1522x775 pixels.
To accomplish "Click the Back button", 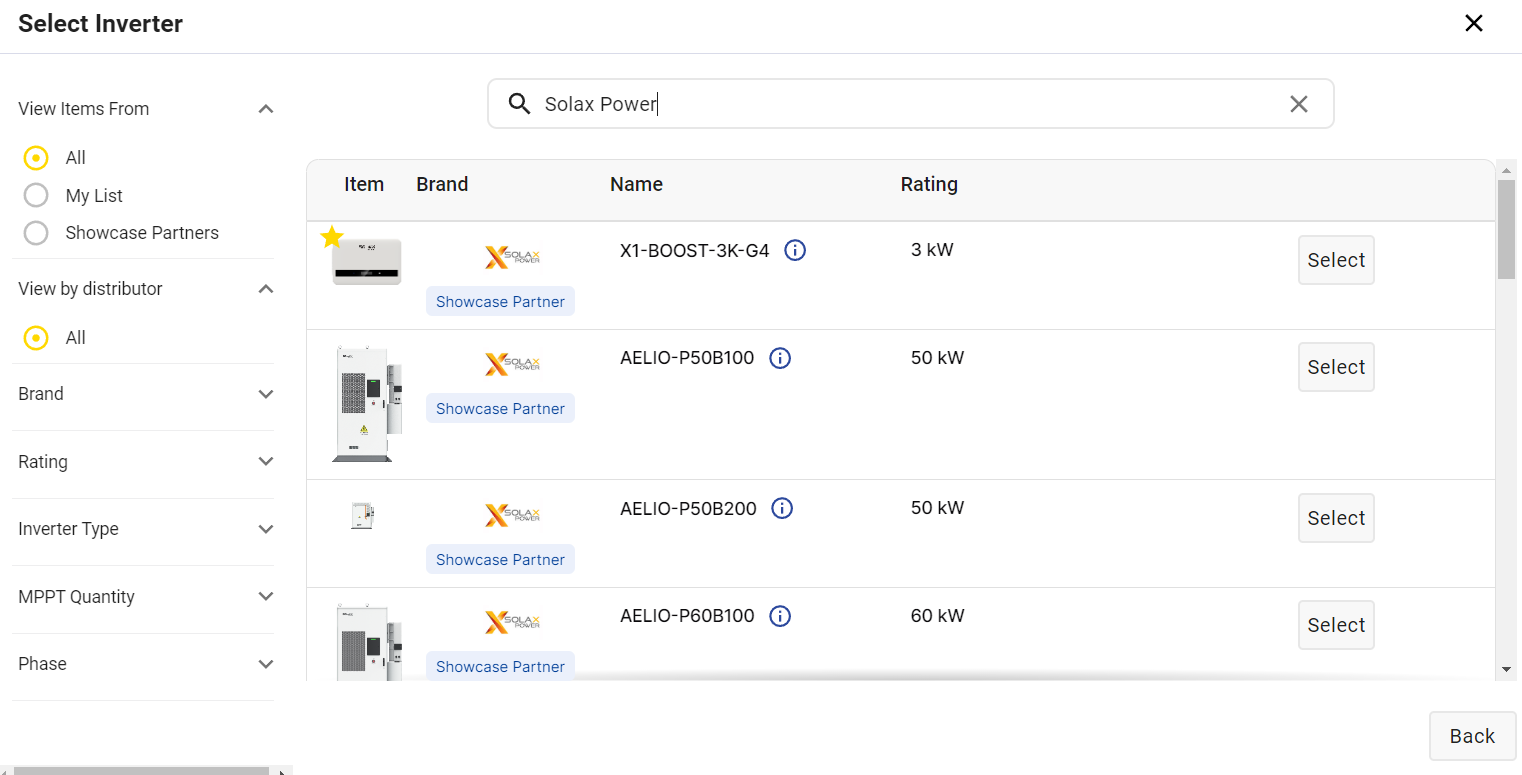I will click(1472, 736).
